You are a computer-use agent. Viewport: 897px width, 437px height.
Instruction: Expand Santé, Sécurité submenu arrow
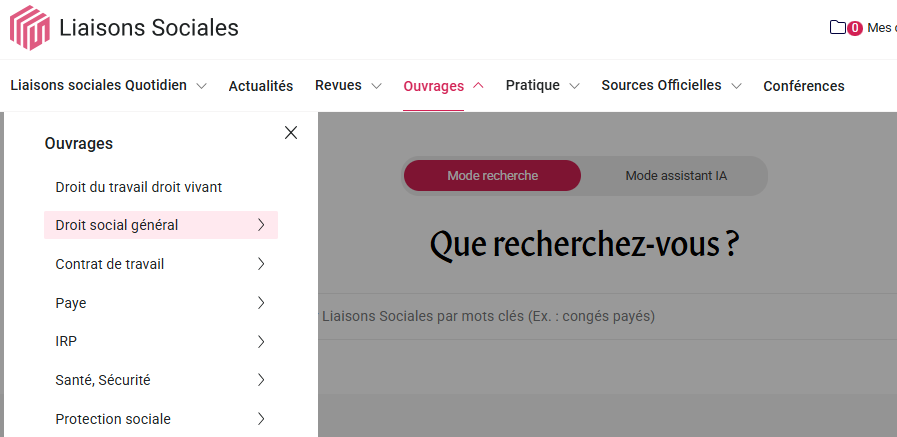click(261, 380)
